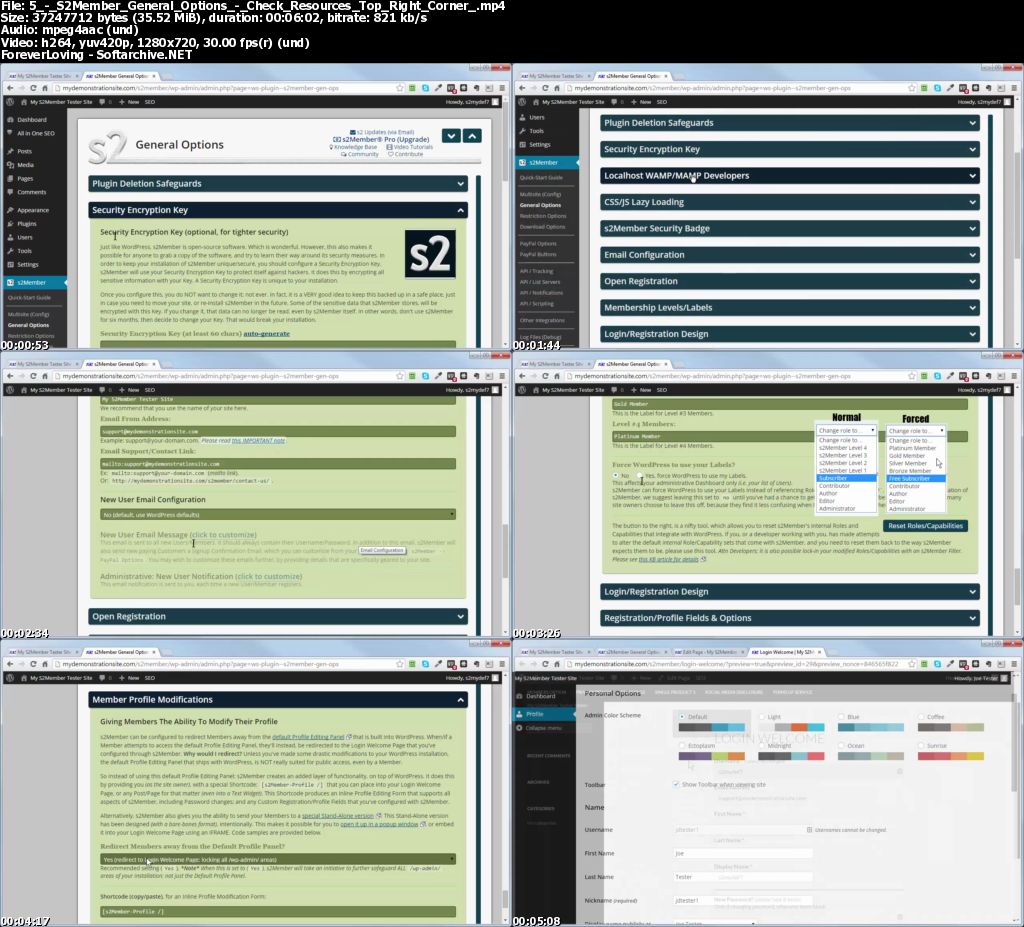Select the Light admin color scheme radio
Image resolution: width=1024 pixels, height=927 pixels.
click(761, 717)
